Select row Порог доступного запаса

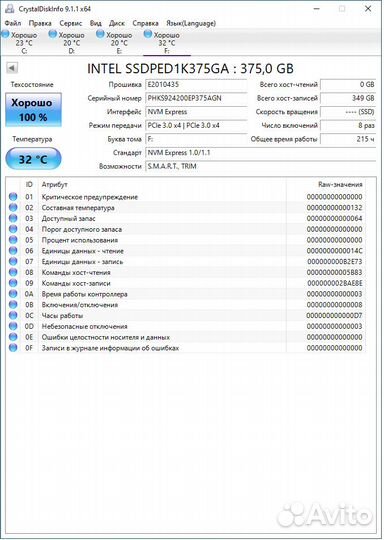pyautogui.click(x=186, y=229)
